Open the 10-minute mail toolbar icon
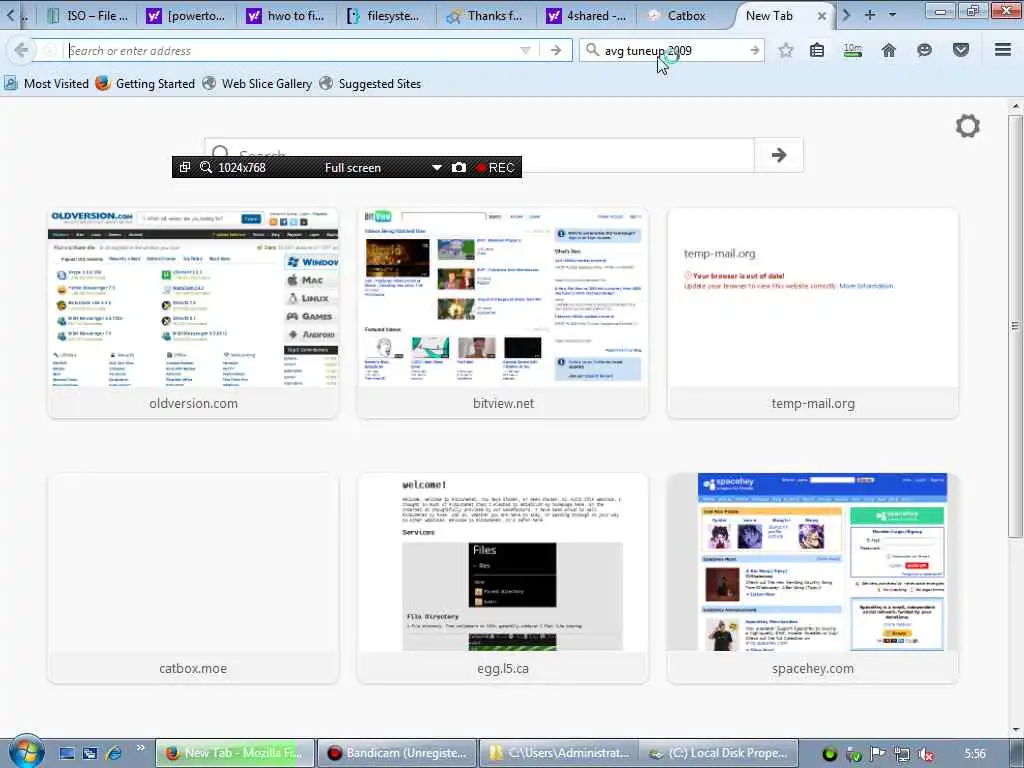The width and height of the screenshot is (1024, 768). [x=853, y=50]
